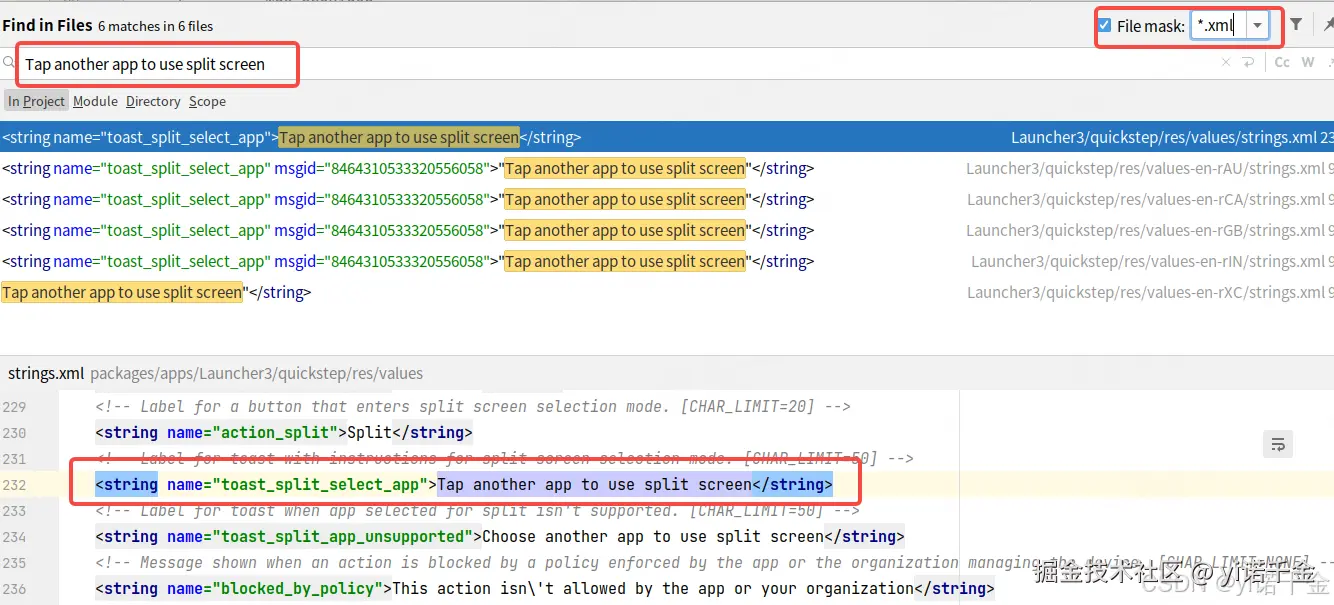Uncheck the File mask checkbox
This screenshot has width=1334, height=605.
point(1104,25)
